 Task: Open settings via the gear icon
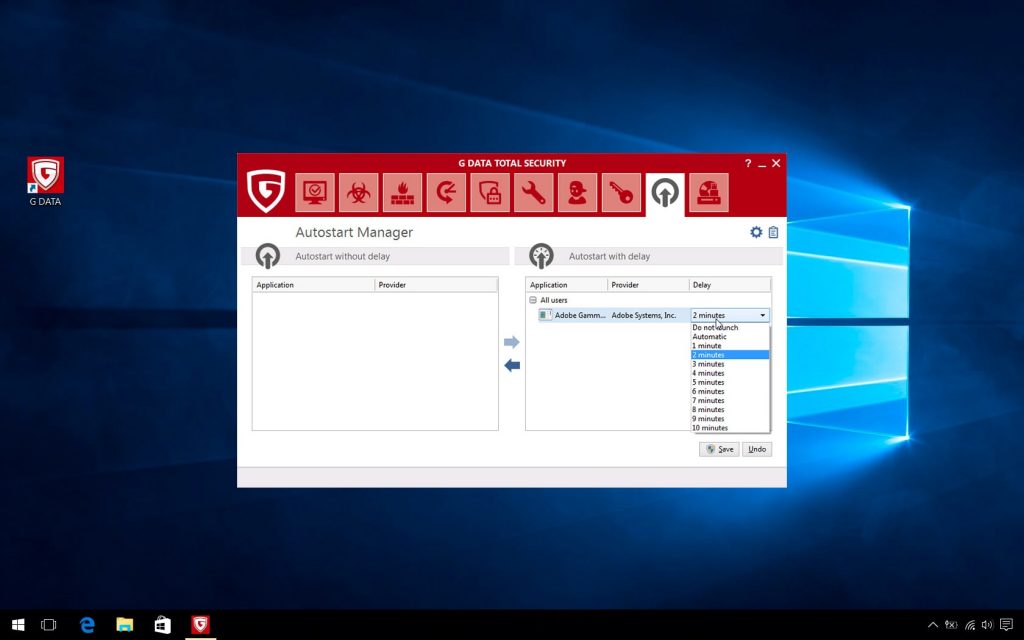pyautogui.click(x=756, y=232)
